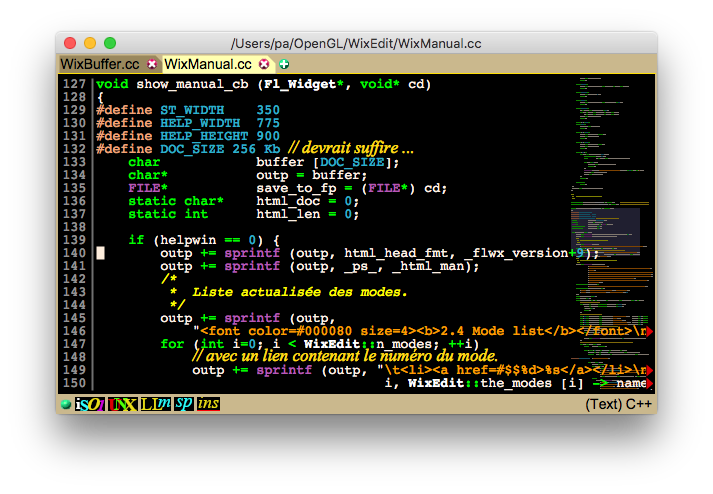This screenshot has width=713, height=494.
Task: Click the sp indent mode indicator
Action: [184, 404]
